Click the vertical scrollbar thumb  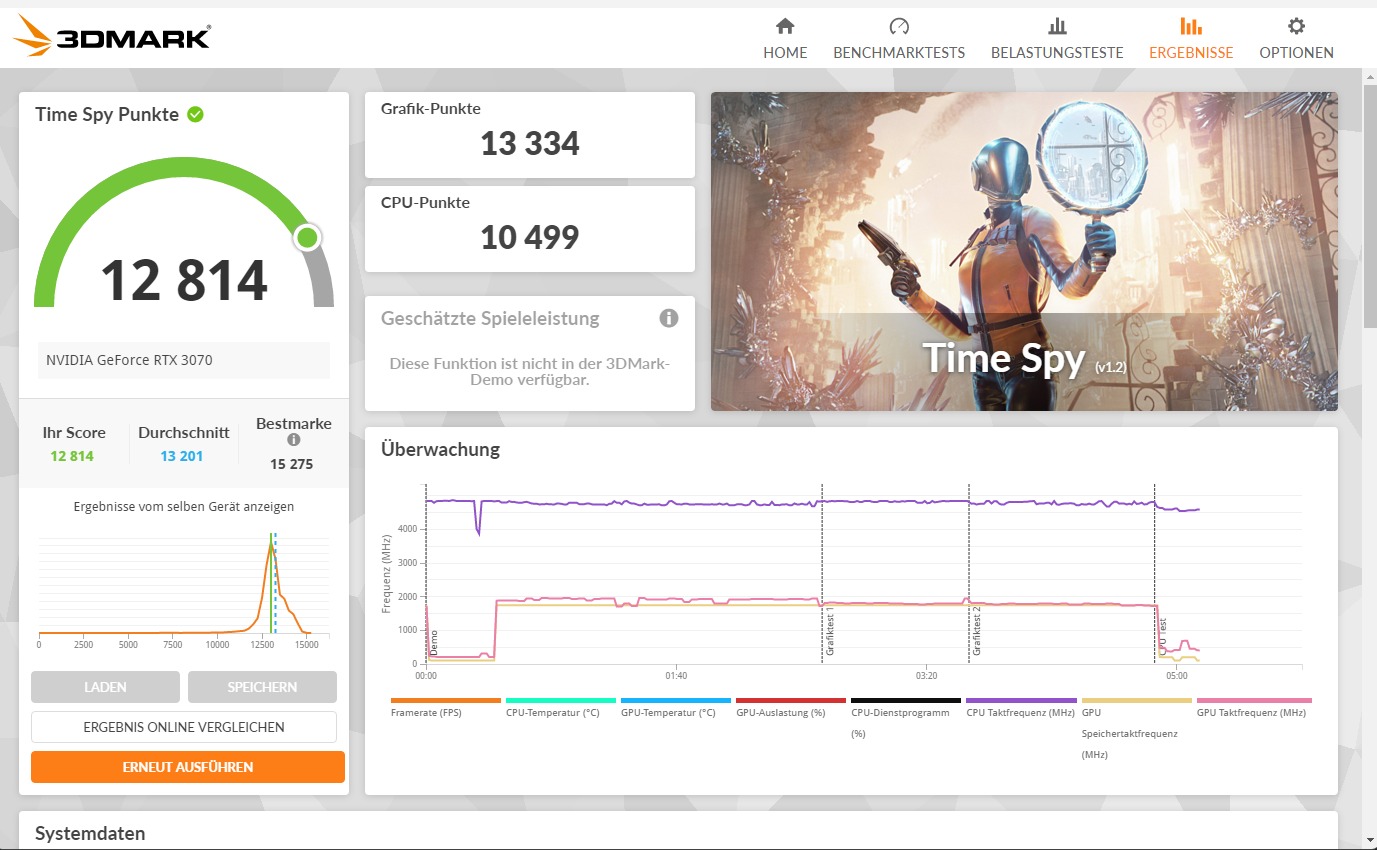pyautogui.click(x=1369, y=206)
